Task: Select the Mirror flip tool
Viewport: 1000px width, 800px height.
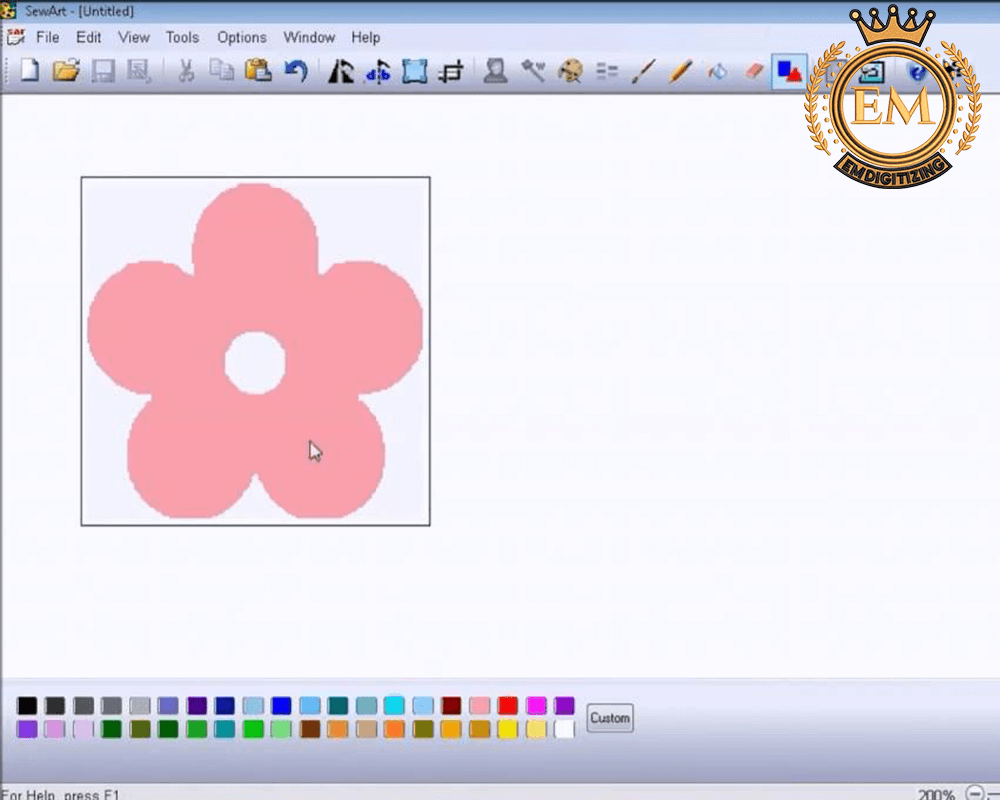Action: click(341, 72)
